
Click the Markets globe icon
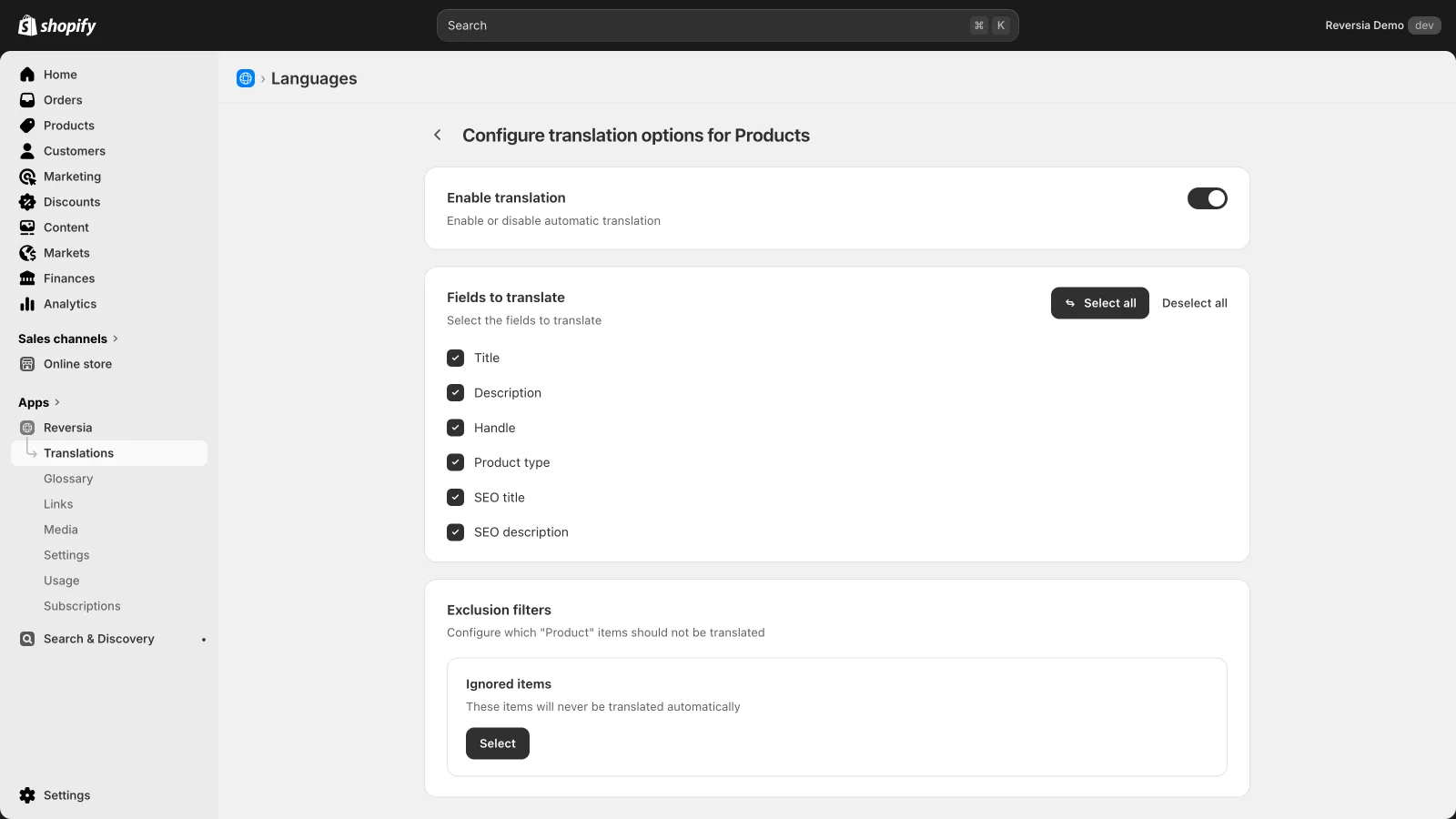(x=27, y=253)
